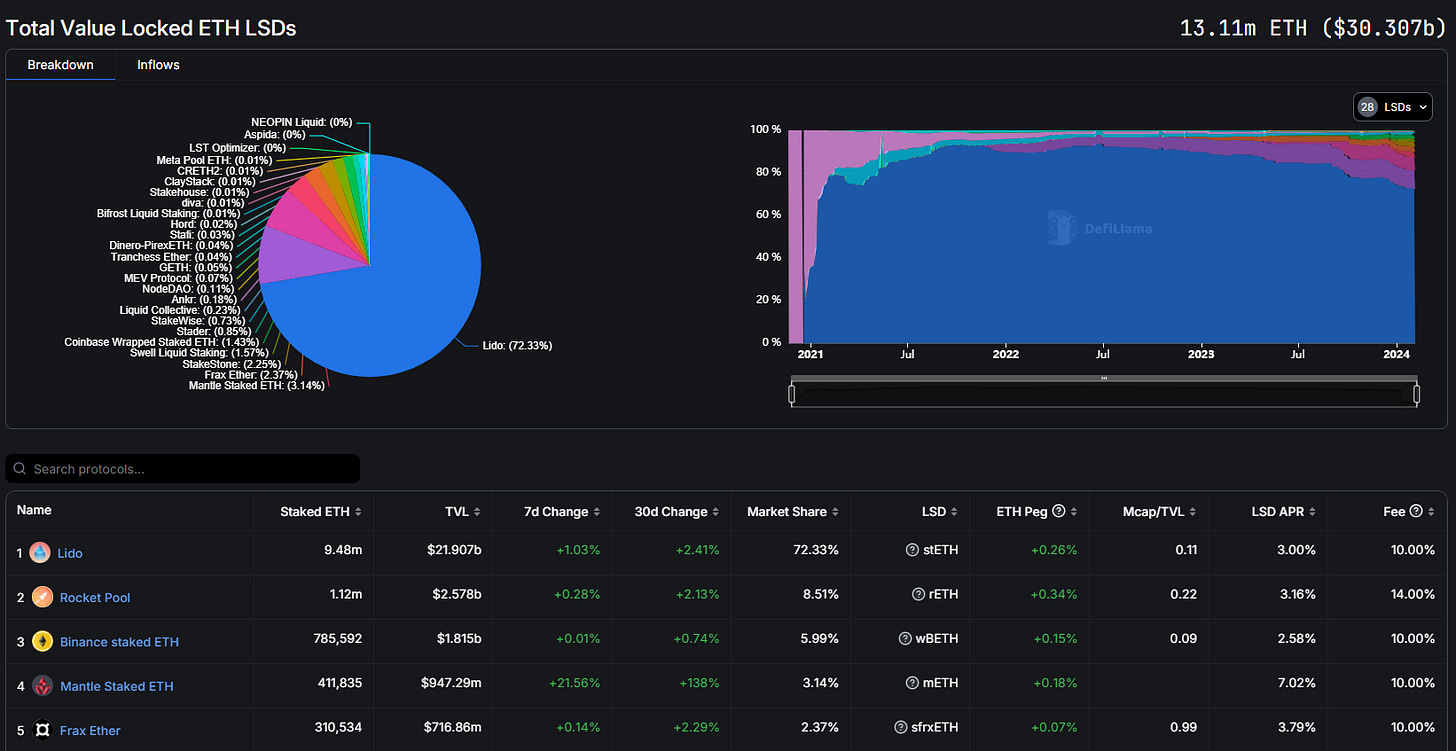
Task: Click the Mantle Staked ETH logo icon
Action: [42, 686]
